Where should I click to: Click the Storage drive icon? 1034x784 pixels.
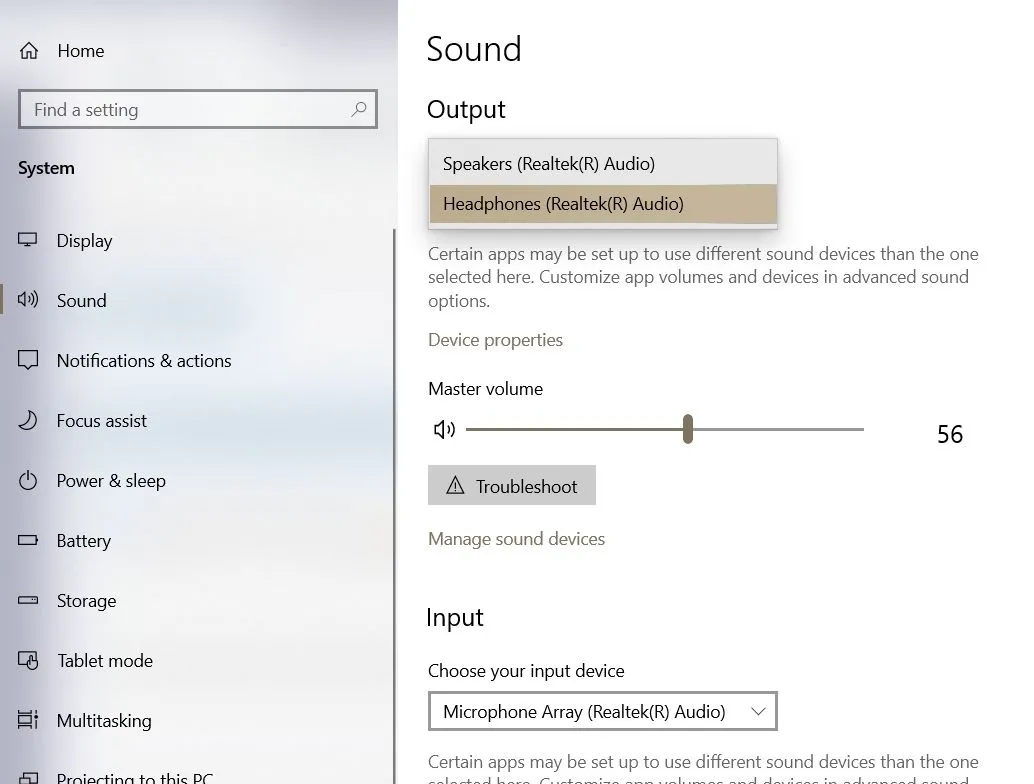[28, 600]
